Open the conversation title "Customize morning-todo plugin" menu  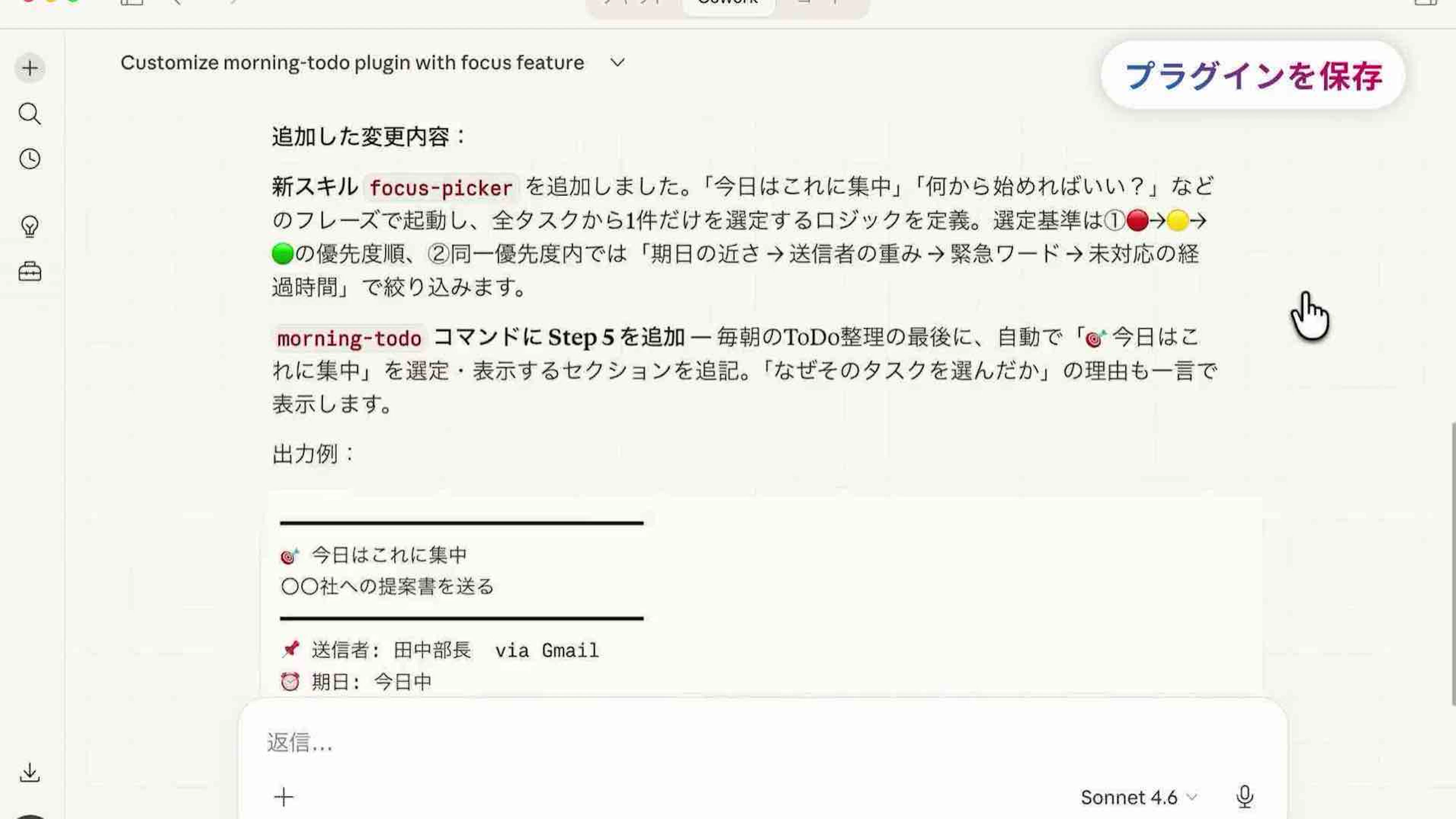(x=352, y=62)
